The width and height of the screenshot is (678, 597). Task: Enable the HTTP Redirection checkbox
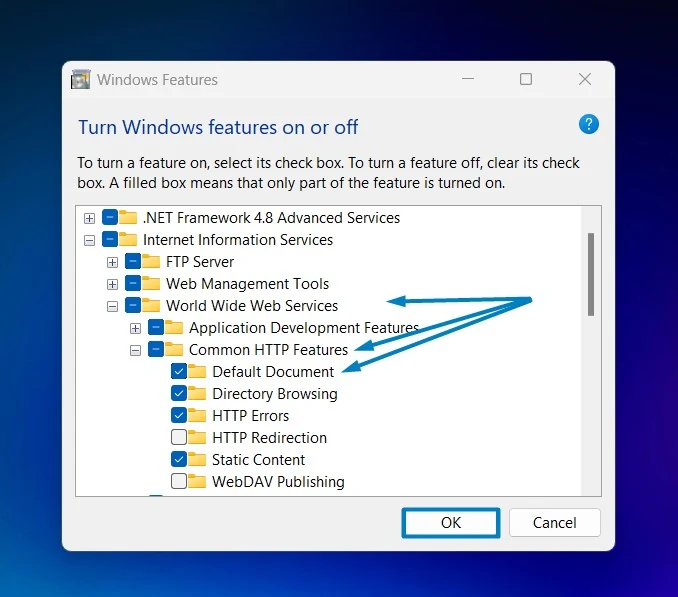pyautogui.click(x=179, y=437)
